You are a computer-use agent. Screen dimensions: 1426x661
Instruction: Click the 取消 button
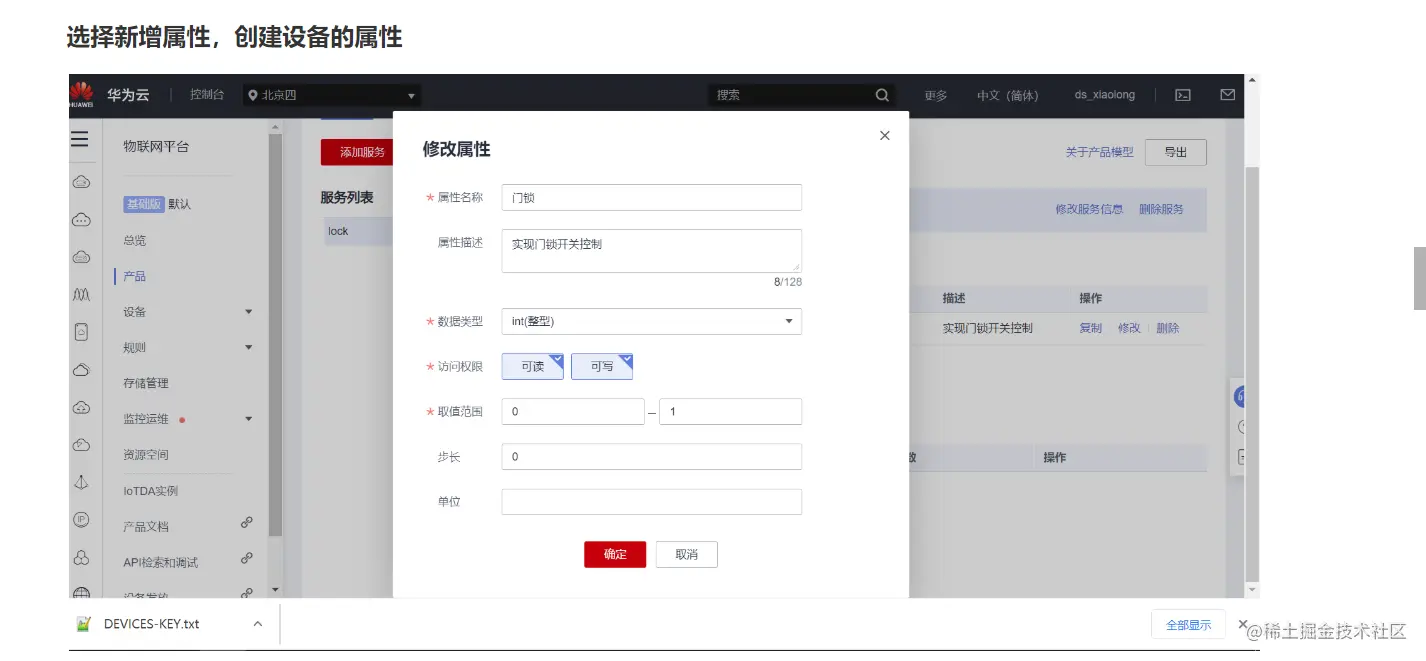coord(686,554)
